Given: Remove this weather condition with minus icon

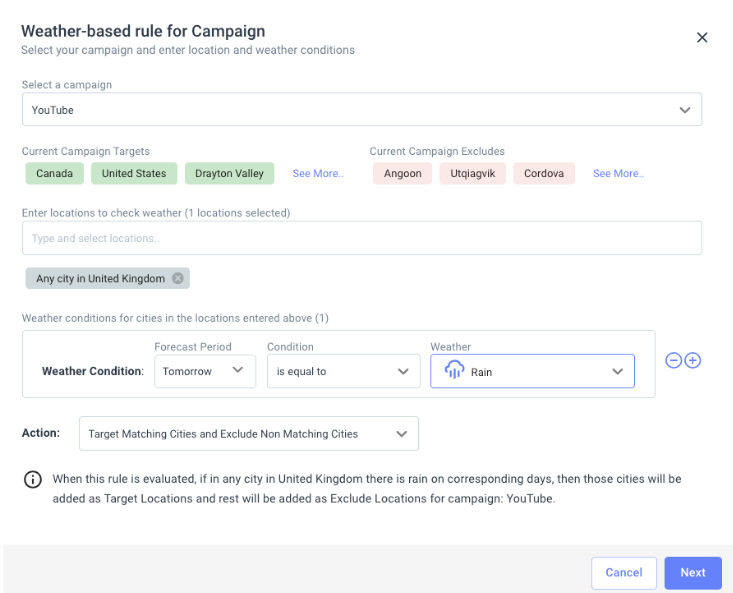Looking at the screenshot, I should click(x=673, y=360).
